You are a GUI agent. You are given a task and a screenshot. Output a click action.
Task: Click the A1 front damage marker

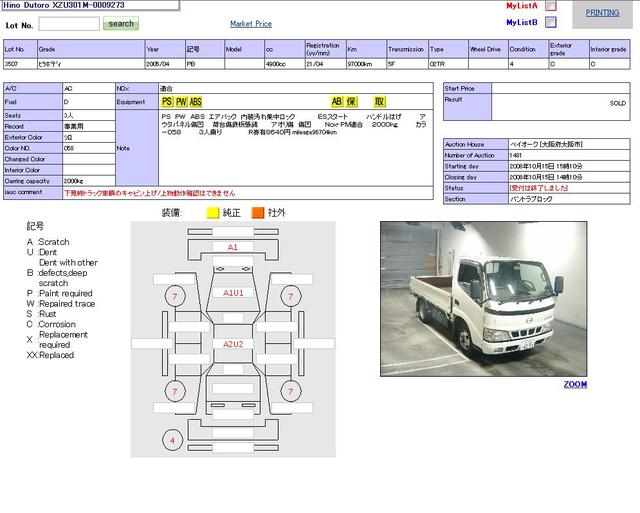[233, 247]
